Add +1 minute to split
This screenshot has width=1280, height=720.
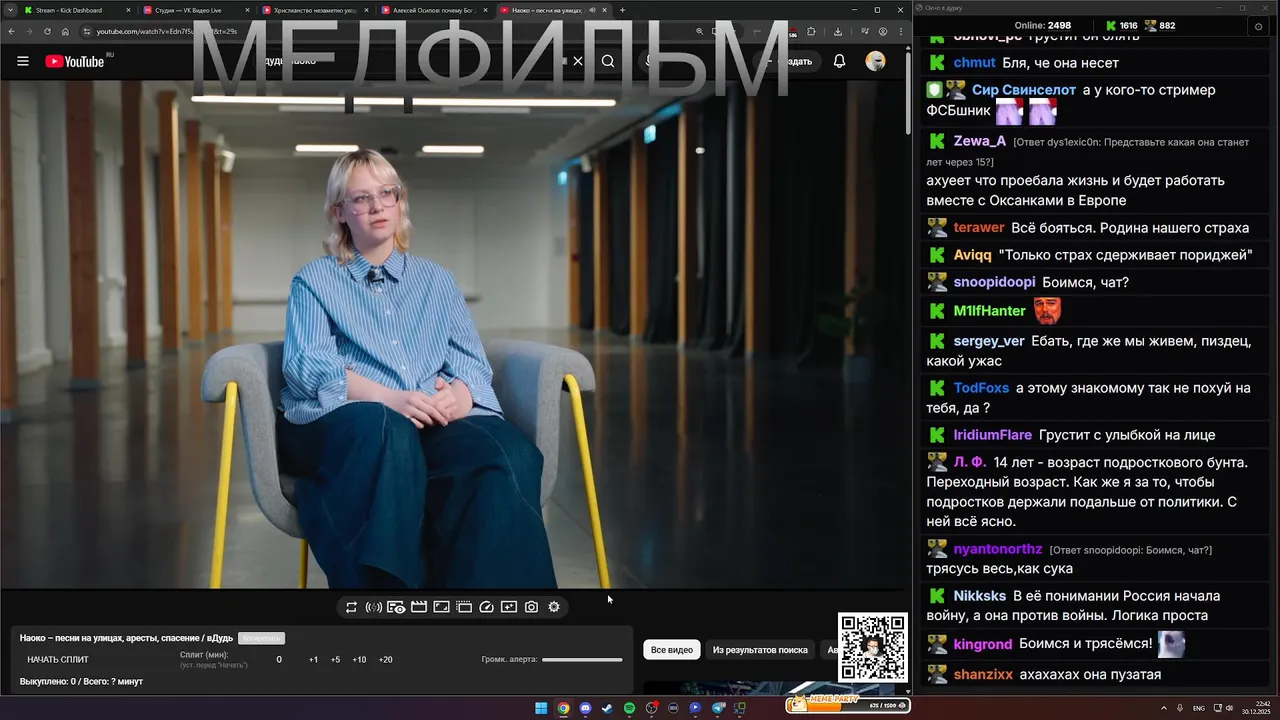pos(313,660)
